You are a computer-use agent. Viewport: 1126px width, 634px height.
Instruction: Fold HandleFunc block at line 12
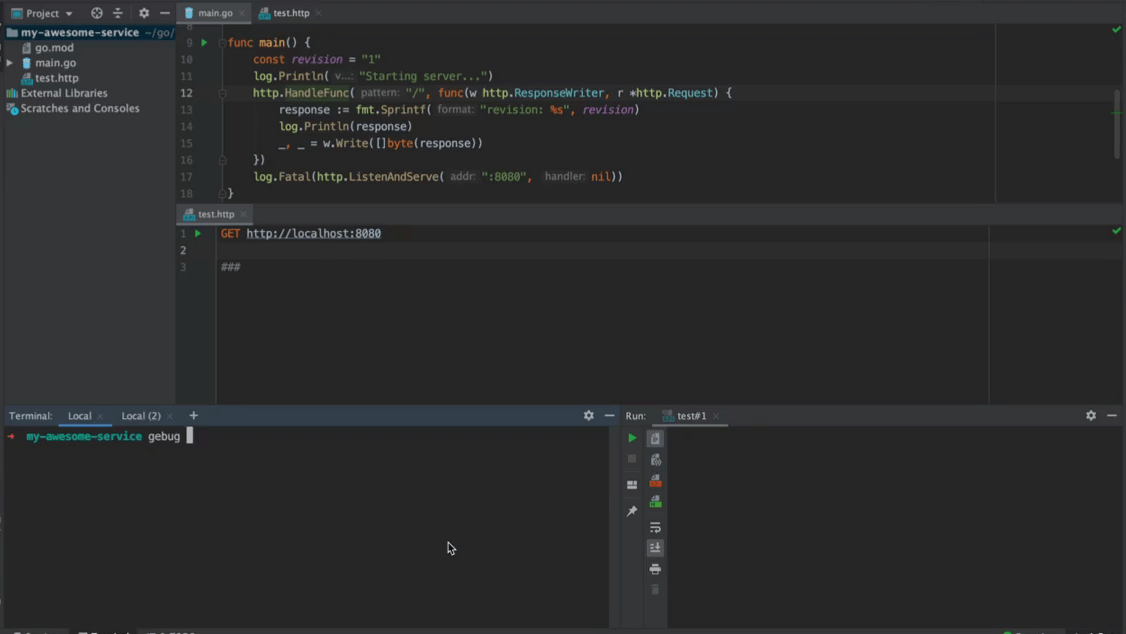(x=222, y=93)
